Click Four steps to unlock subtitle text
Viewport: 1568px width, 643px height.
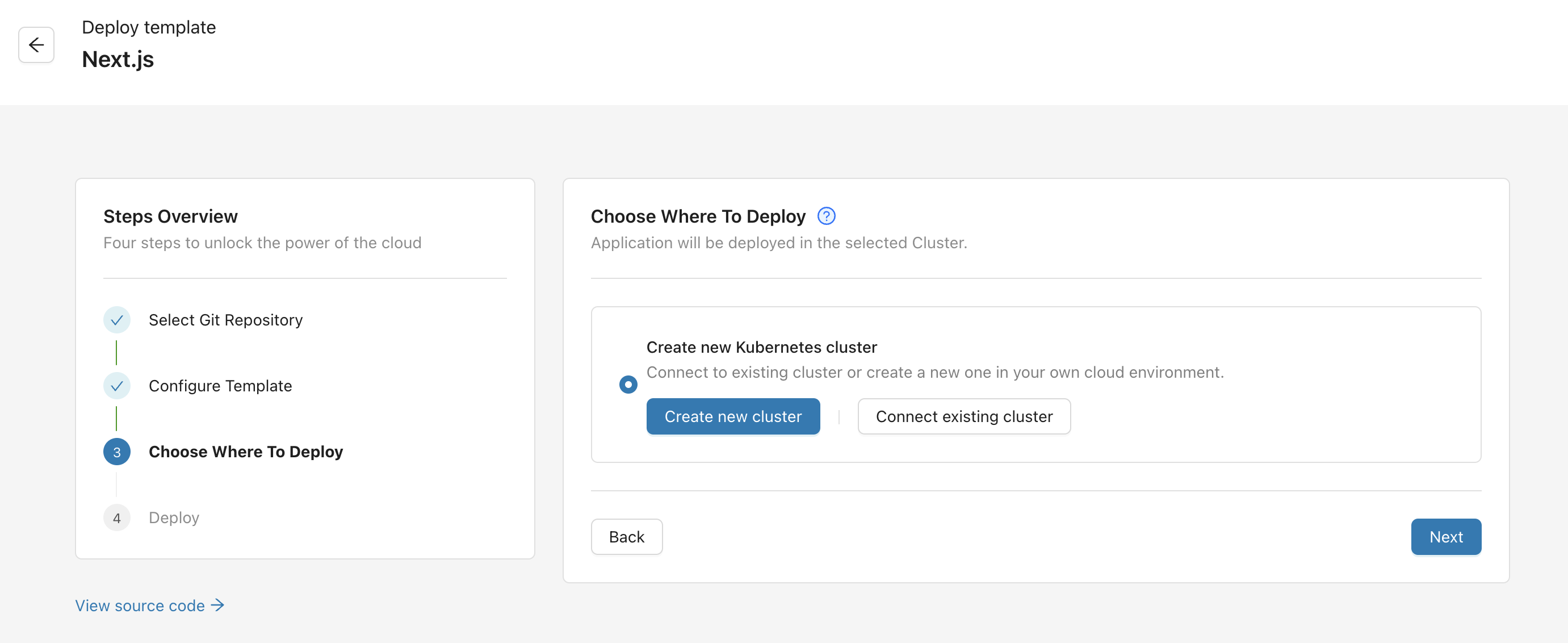[x=262, y=243]
